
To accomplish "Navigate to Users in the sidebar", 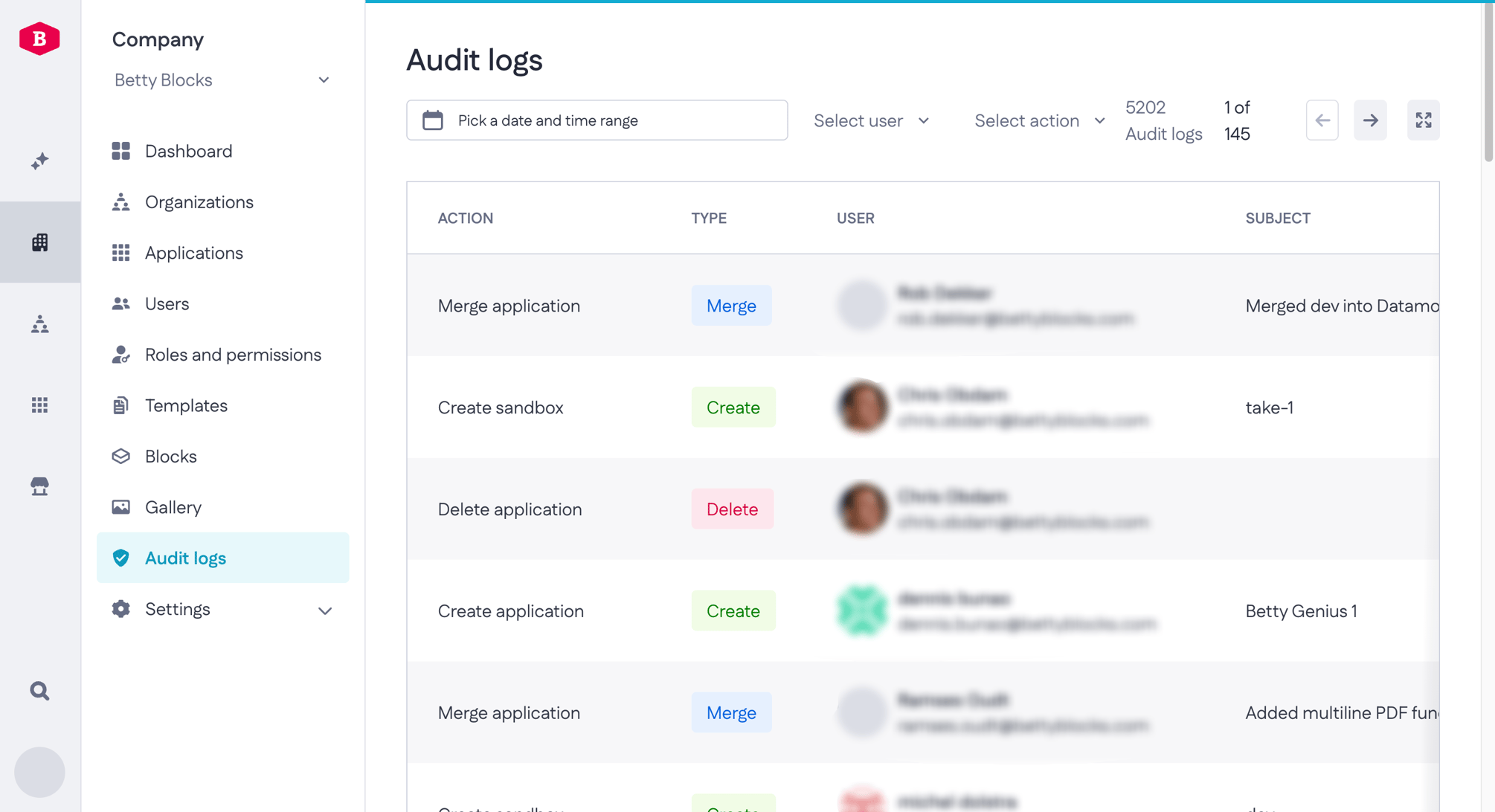I will coord(222,303).
